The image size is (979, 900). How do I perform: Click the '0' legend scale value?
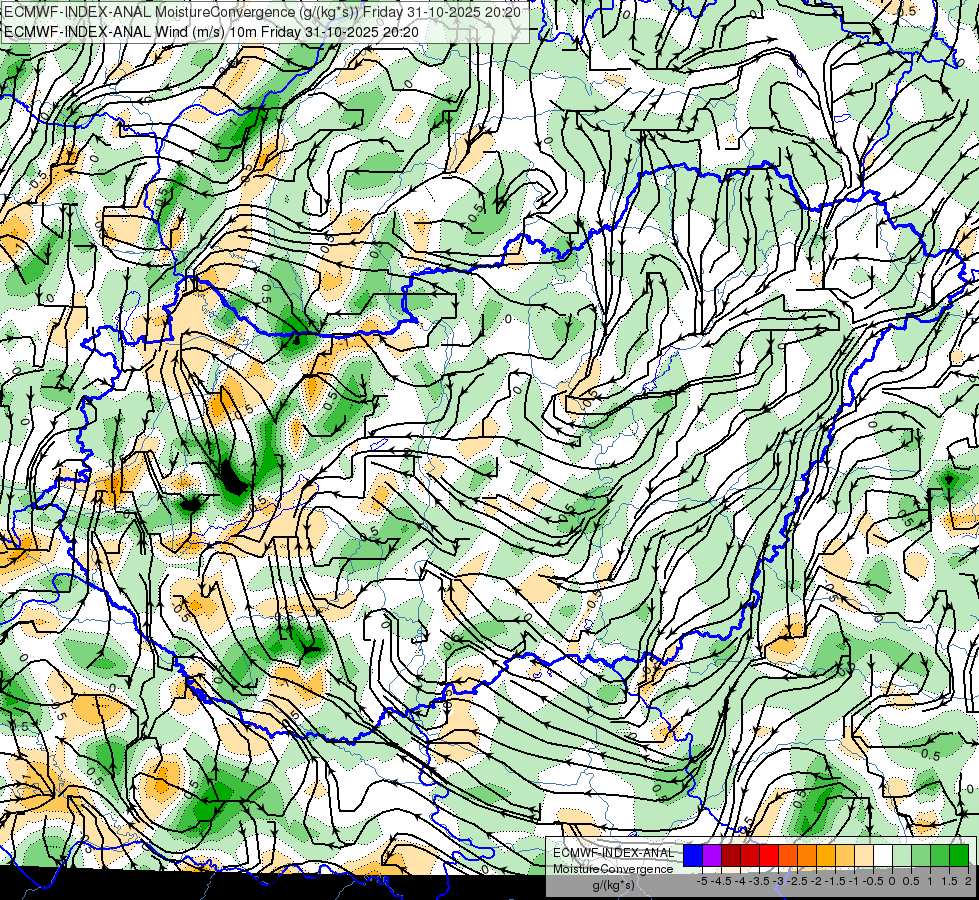point(892,881)
